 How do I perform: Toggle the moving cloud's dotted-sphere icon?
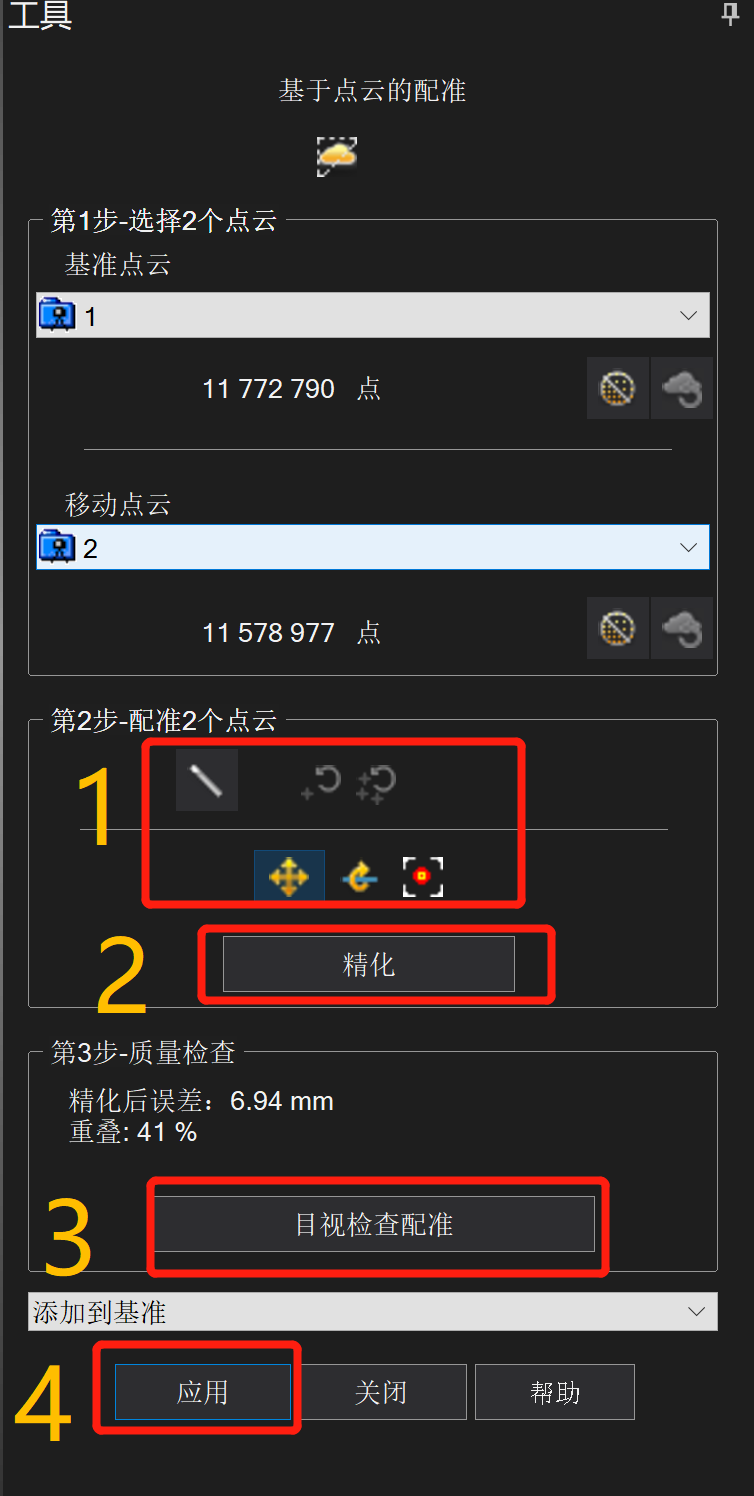click(617, 628)
